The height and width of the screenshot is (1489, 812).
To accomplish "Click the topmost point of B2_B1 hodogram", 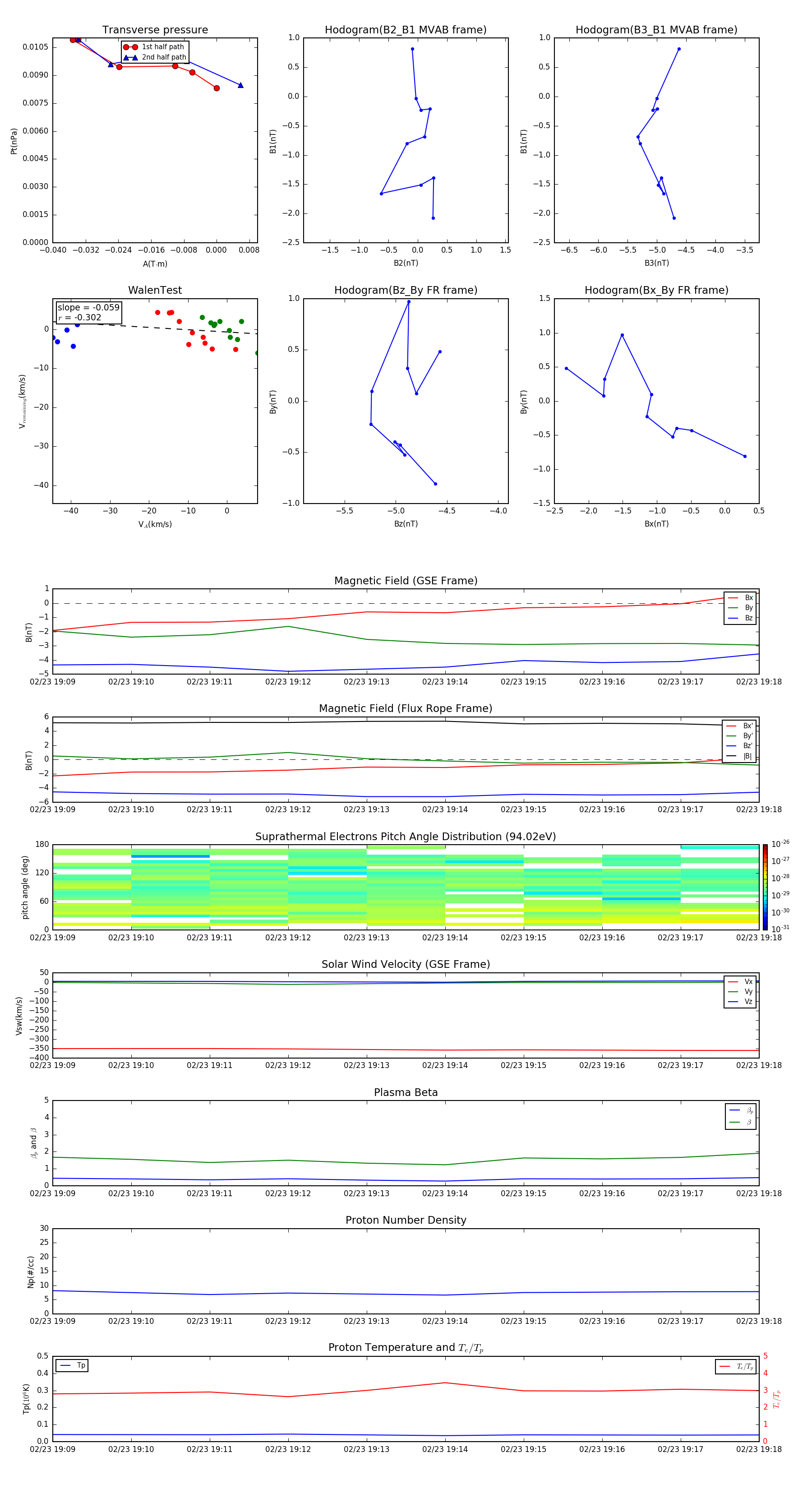I will click(412, 49).
